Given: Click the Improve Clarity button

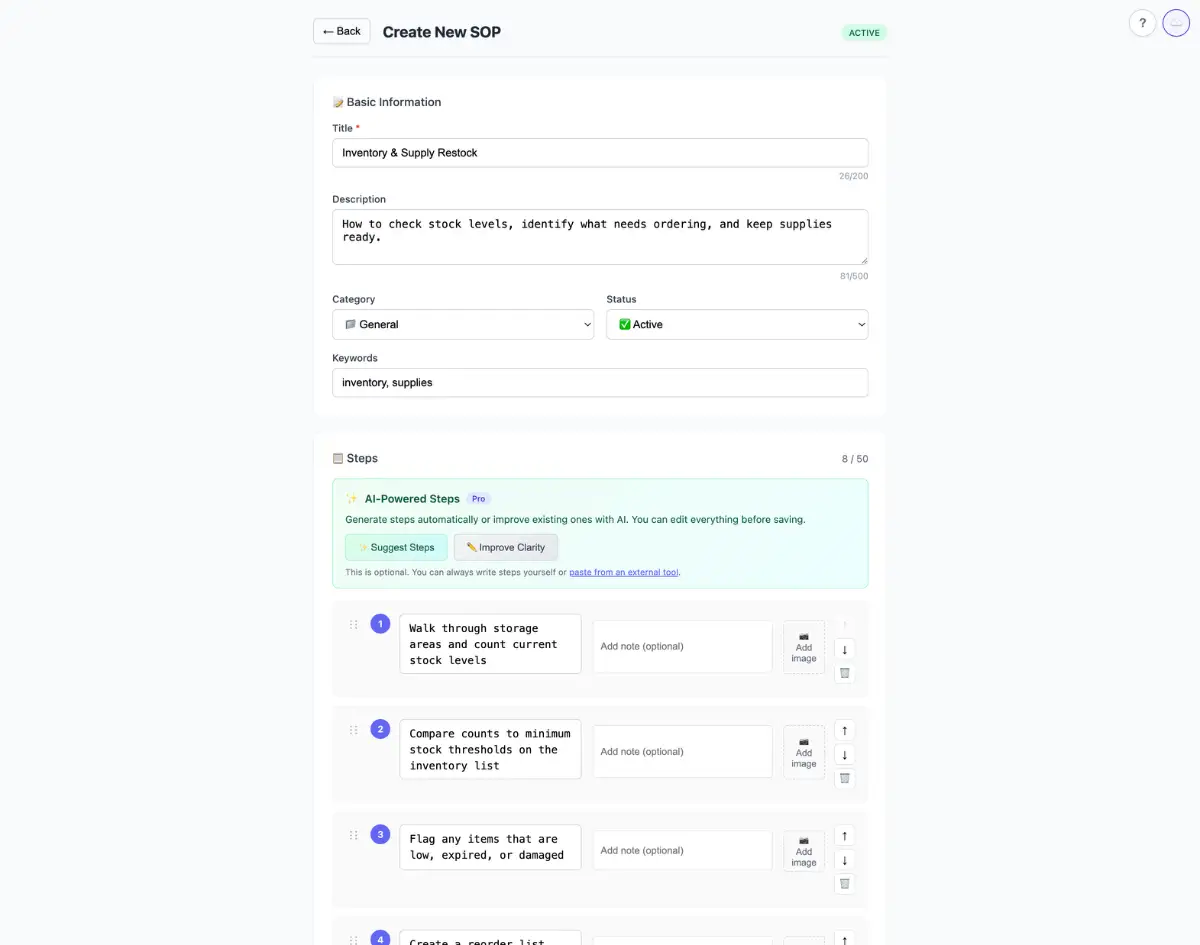Looking at the screenshot, I should tap(506, 547).
